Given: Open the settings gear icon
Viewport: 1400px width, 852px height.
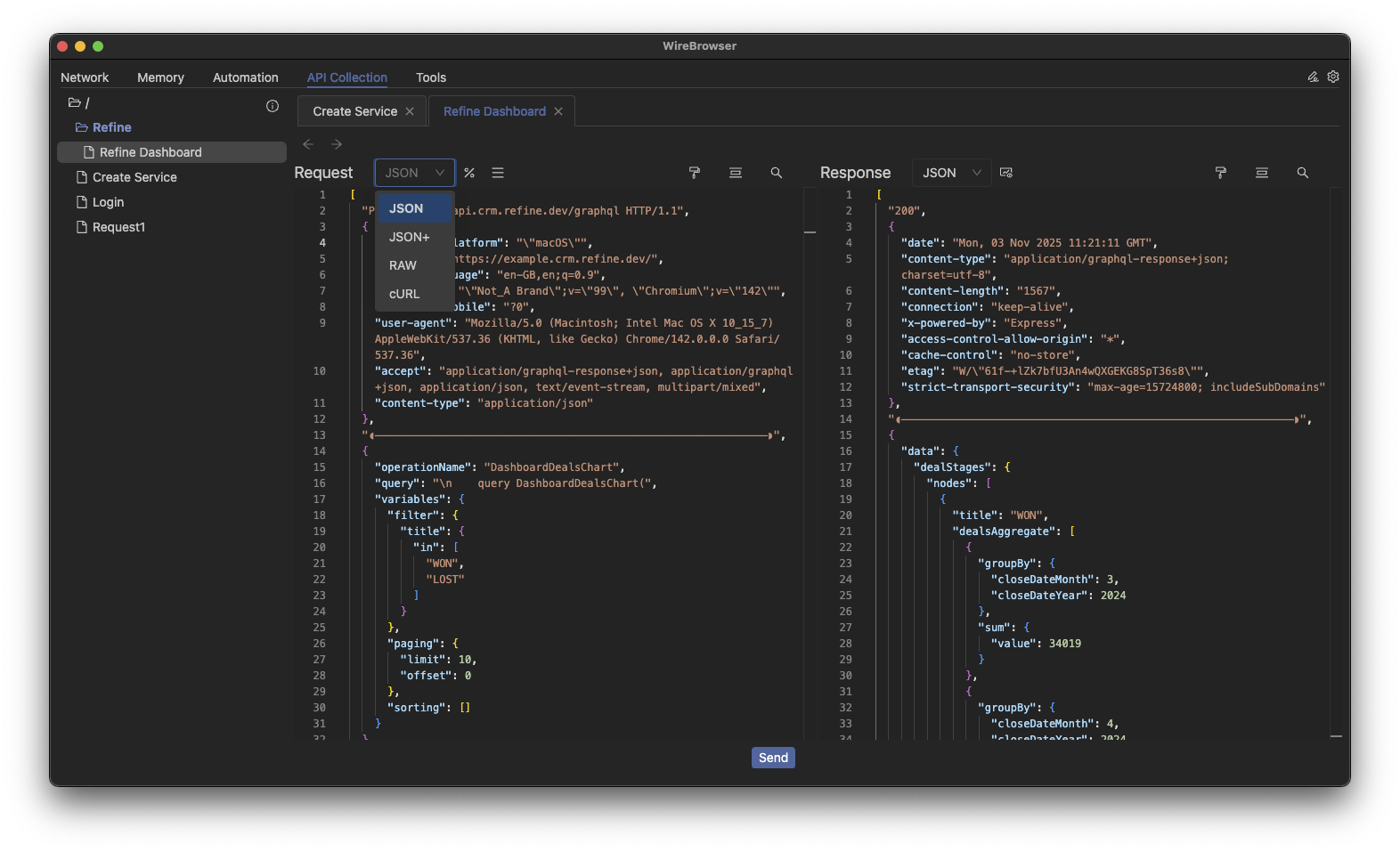Looking at the screenshot, I should click(x=1333, y=77).
